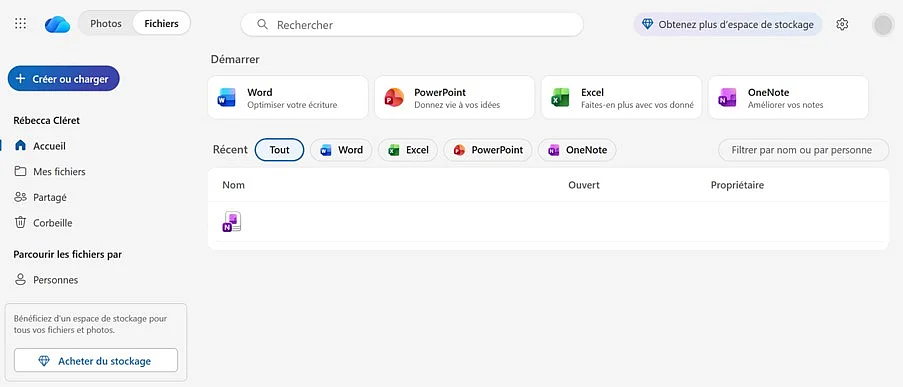Click the Word icon in Démarrer
This screenshot has width=903, height=387.
227,98
